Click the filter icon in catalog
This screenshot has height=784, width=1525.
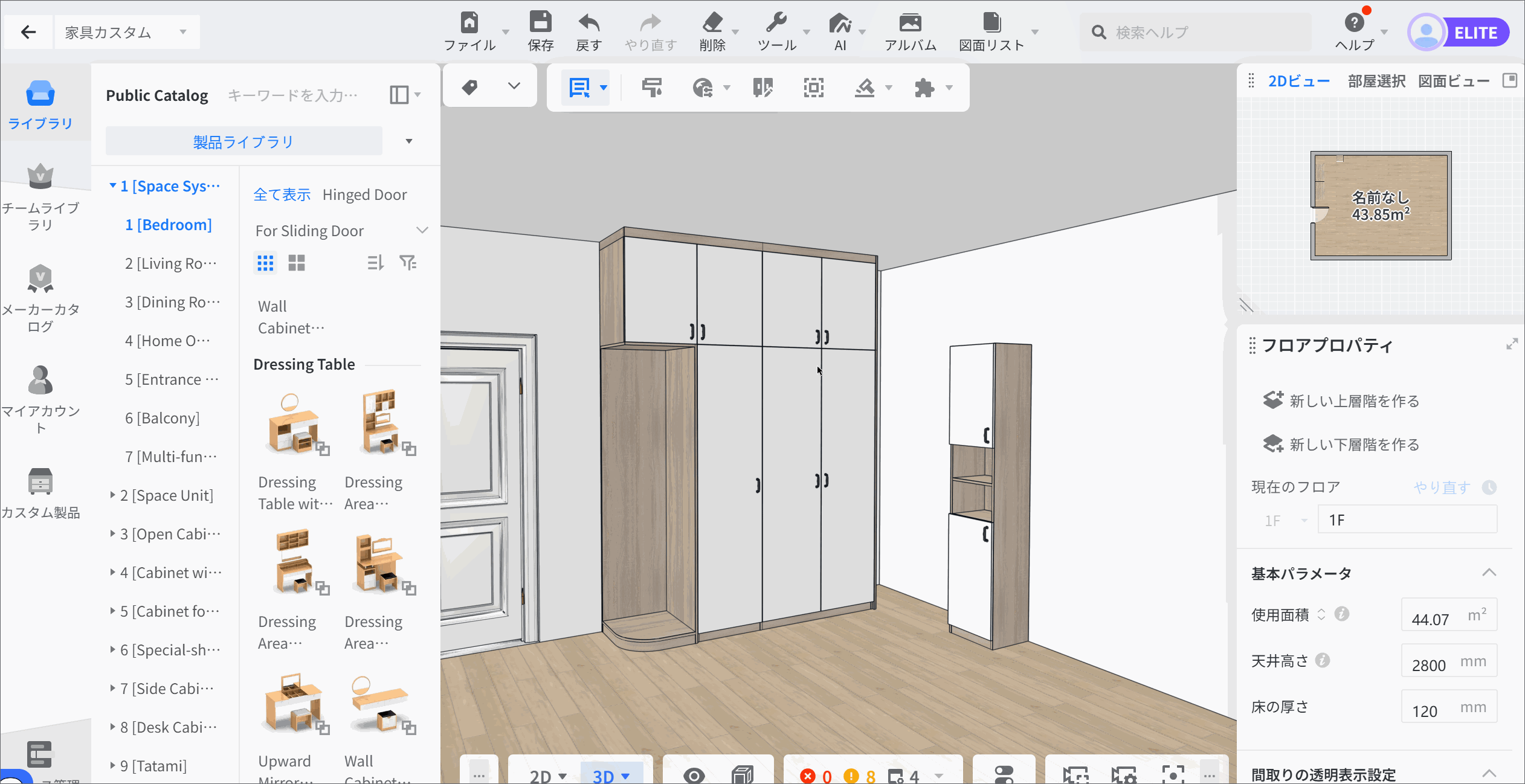pyautogui.click(x=408, y=263)
